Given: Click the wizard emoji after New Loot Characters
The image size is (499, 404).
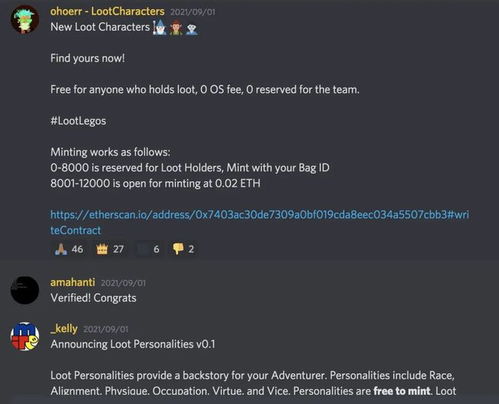Looking at the screenshot, I should 160,27.
